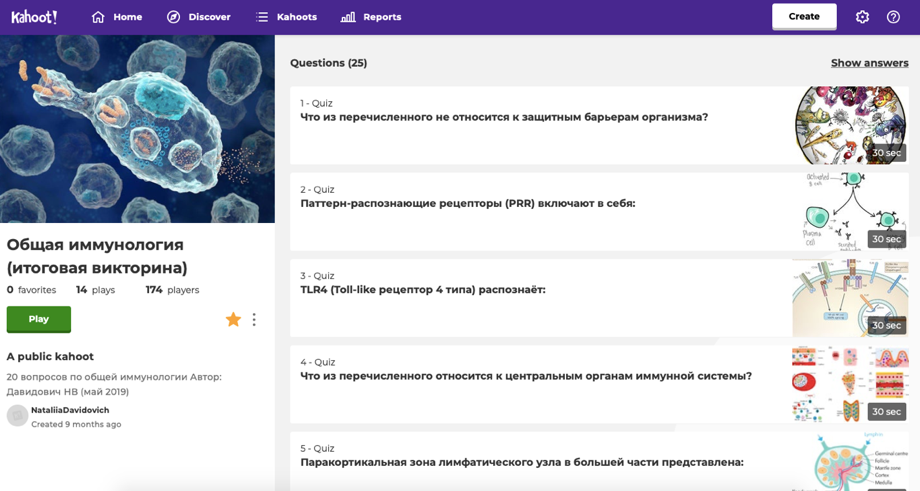The height and width of the screenshot is (491, 920).
Task: Open the three-dot more options menu
Action: pos(254,319)
